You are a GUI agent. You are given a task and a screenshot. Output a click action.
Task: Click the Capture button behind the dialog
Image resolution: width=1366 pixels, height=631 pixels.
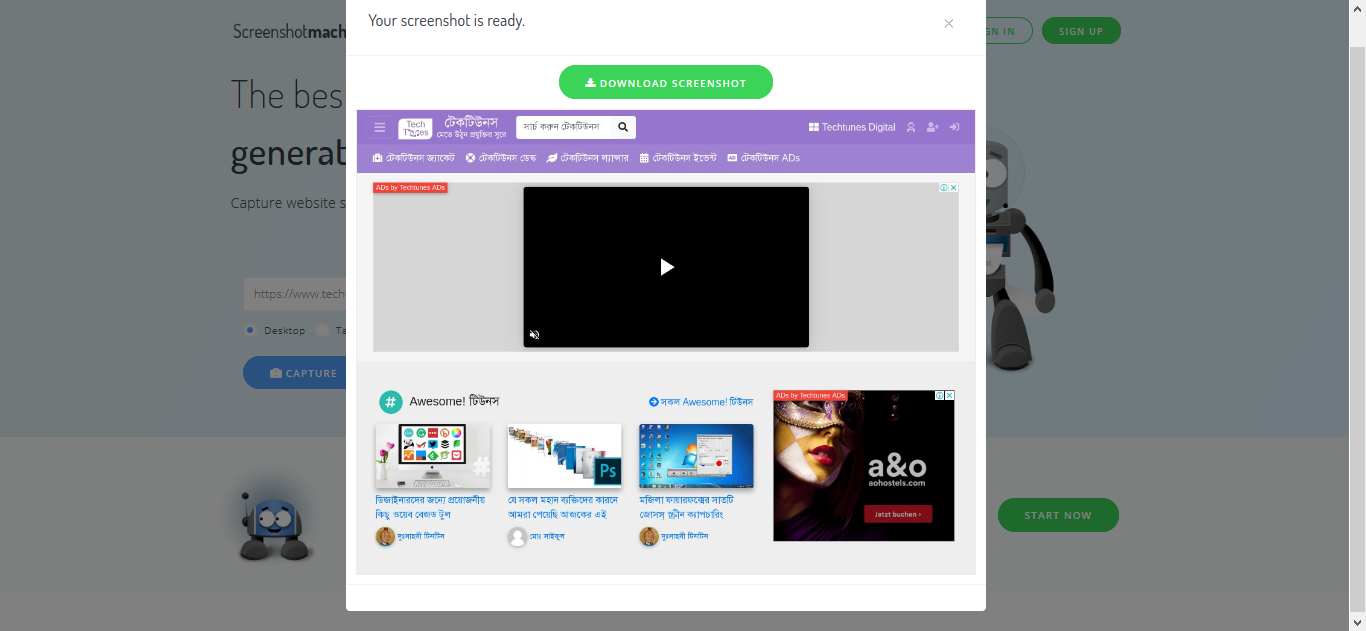pos(294,373)
